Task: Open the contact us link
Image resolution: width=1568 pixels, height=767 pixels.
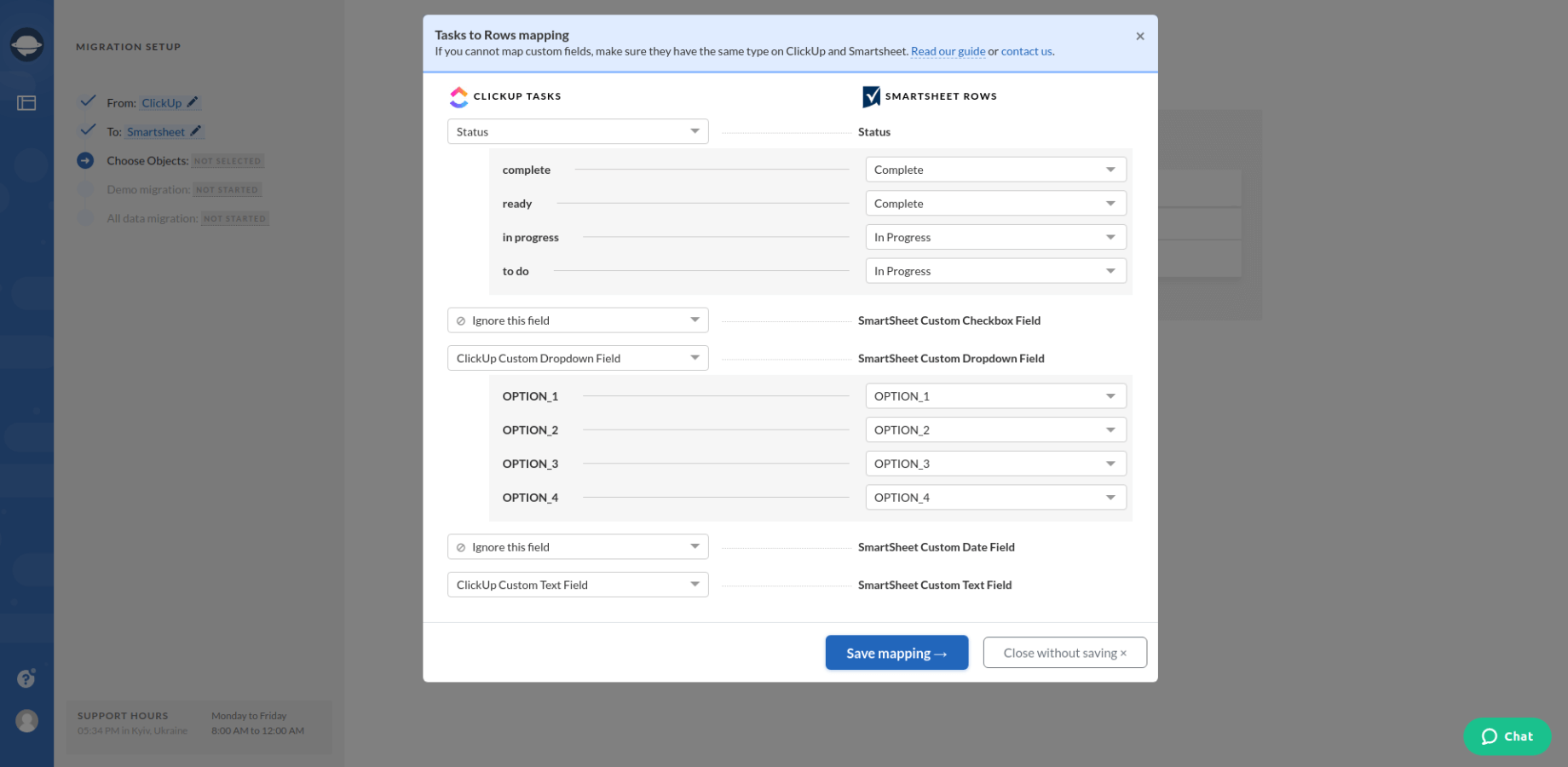Action: (x=1026, y=51)
